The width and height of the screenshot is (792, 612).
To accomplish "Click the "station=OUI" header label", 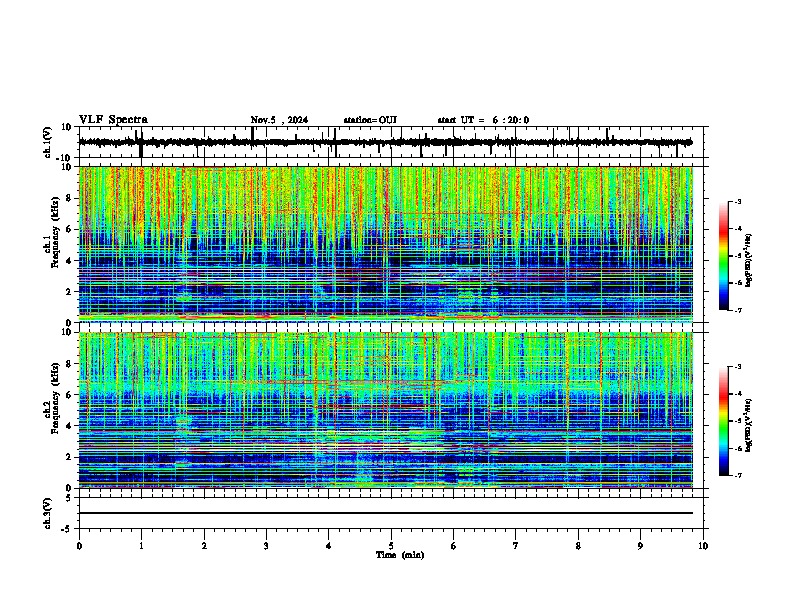I will [x=370, y=120].
